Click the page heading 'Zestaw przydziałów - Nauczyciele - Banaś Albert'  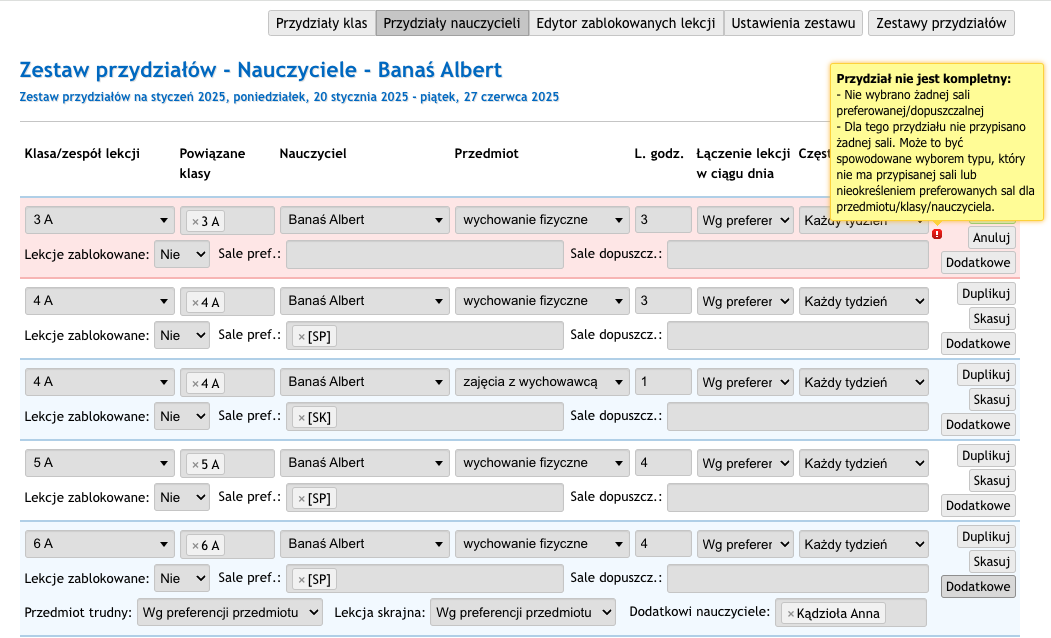261,70
